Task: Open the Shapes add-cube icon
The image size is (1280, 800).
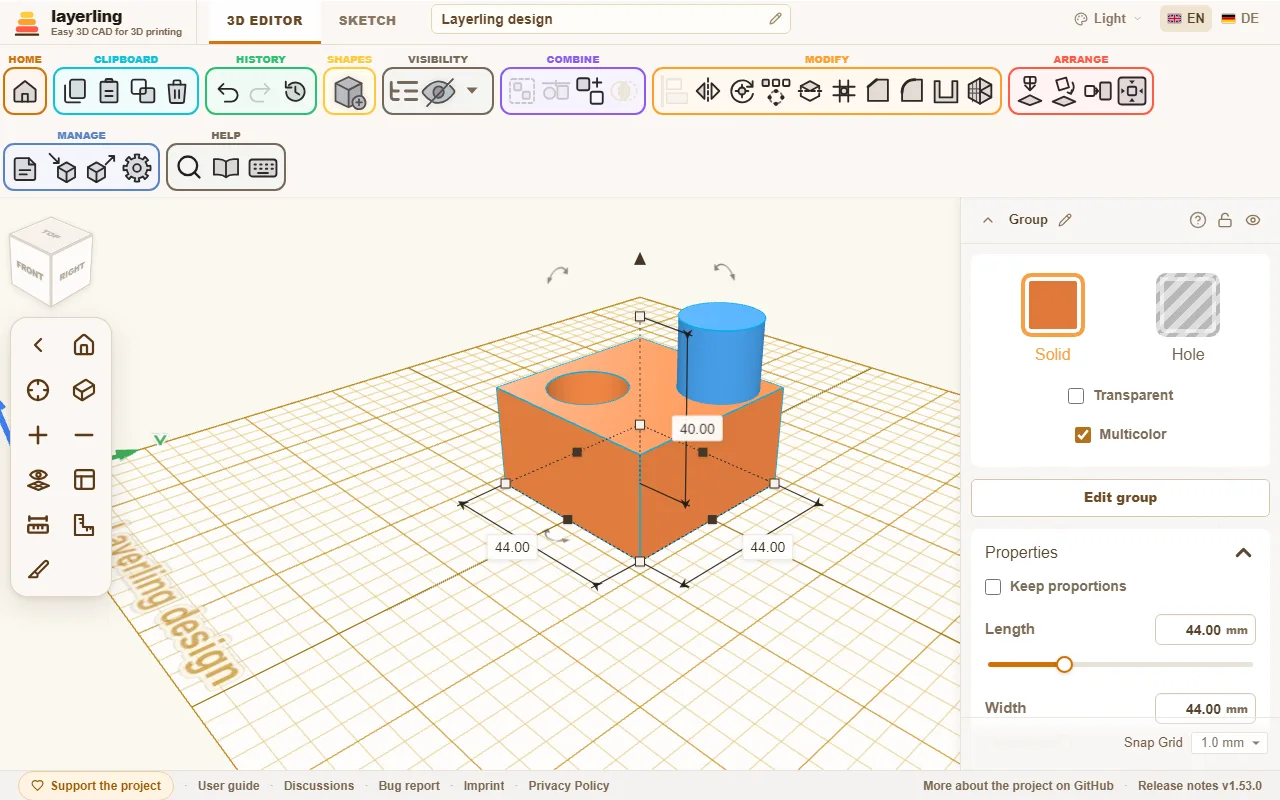Action: 349,92
